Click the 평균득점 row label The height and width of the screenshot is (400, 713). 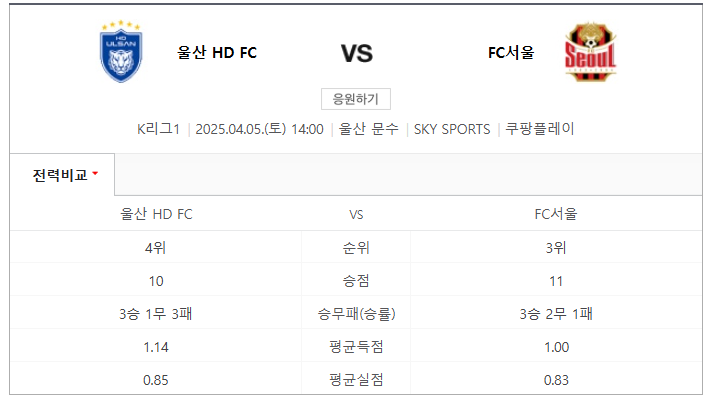pos(356,347)
